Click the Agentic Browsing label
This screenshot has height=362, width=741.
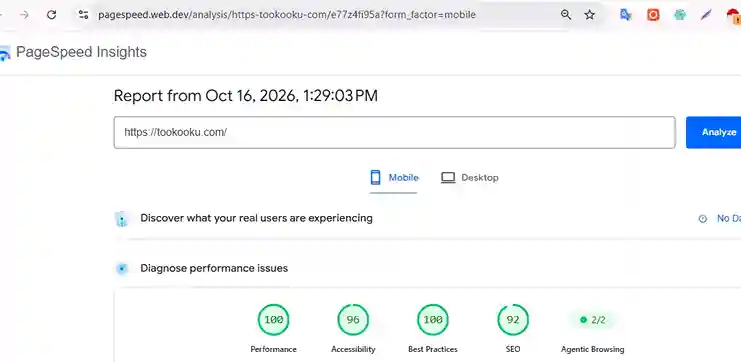[593, 350]
